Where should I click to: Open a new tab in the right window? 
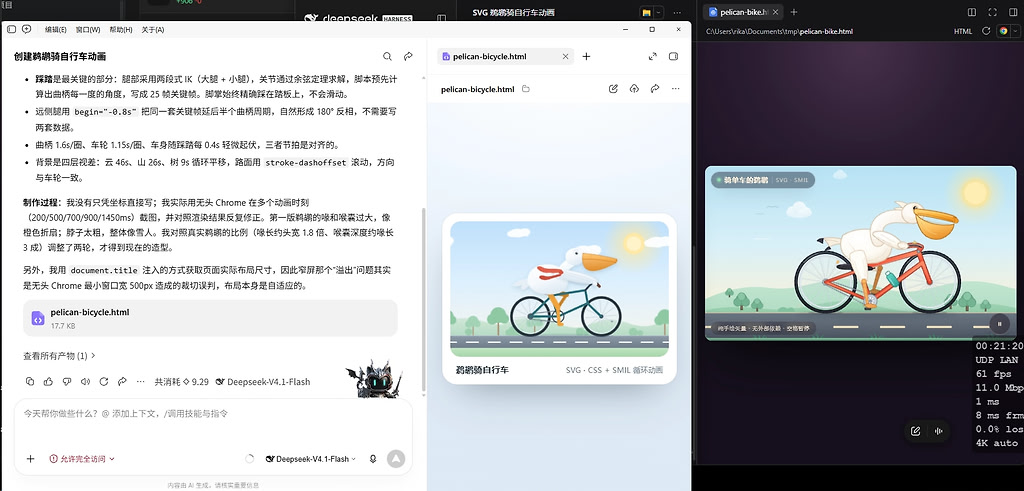[794, 12]
